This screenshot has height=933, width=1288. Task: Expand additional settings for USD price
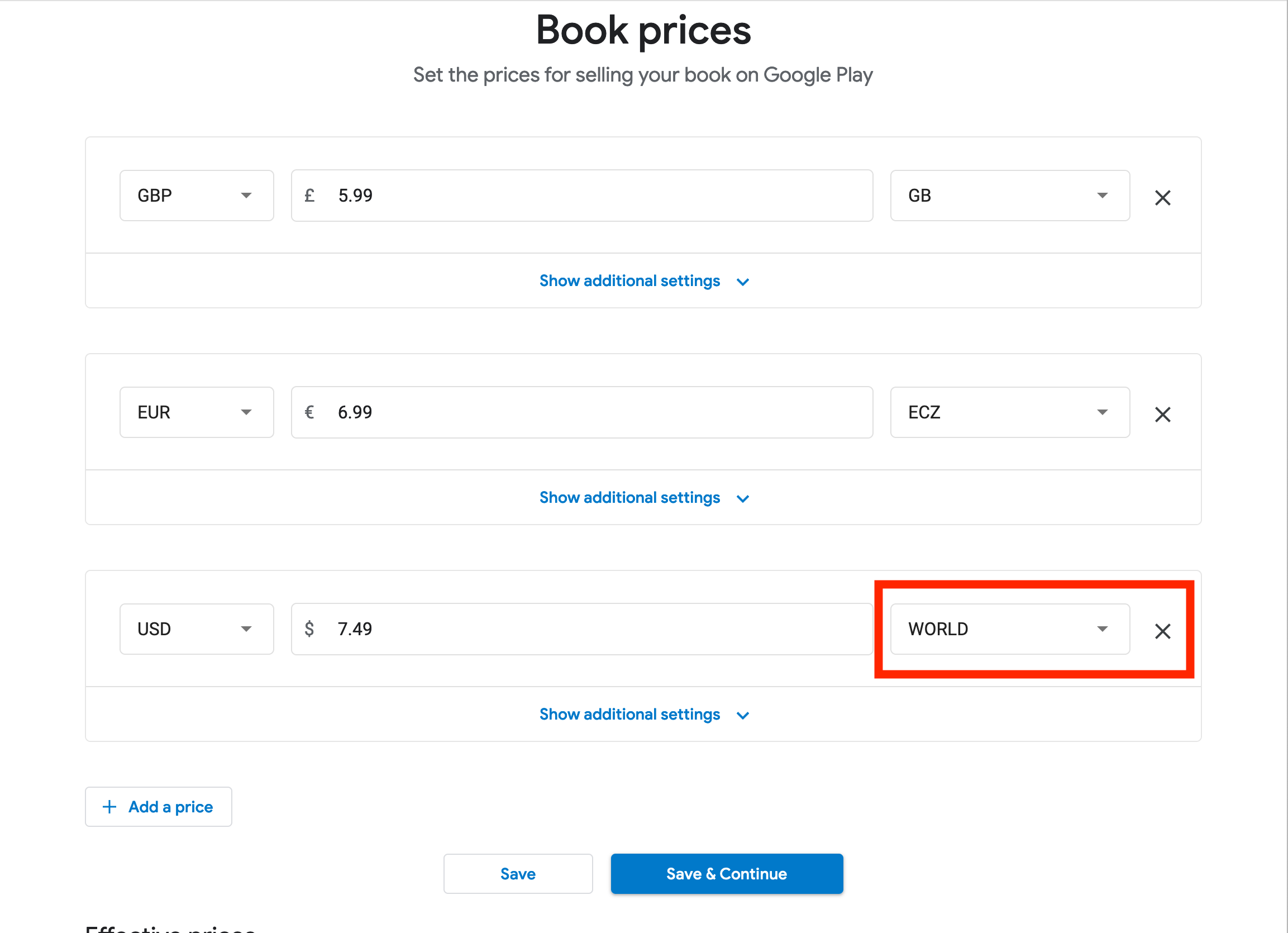click(x=629, y=714)
